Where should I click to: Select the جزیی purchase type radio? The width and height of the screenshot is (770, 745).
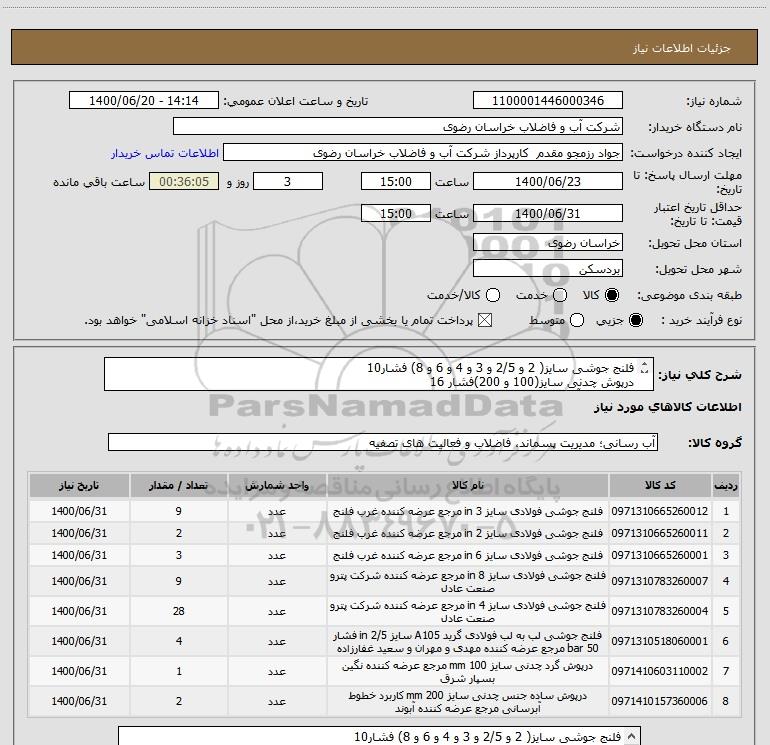(635, 320)
